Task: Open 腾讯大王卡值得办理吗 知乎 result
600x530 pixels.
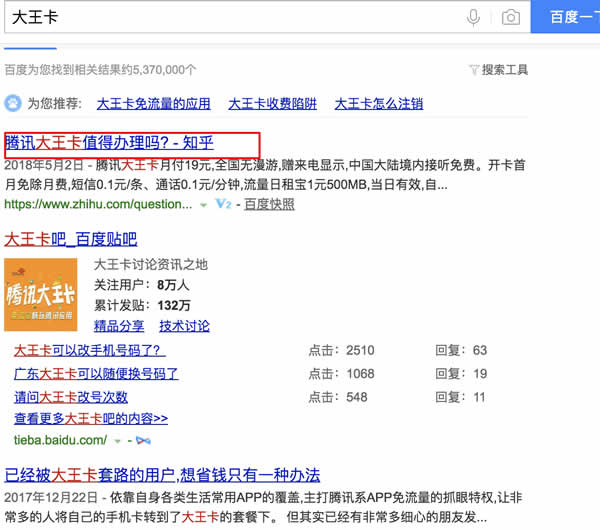Action: coord(109,142)
